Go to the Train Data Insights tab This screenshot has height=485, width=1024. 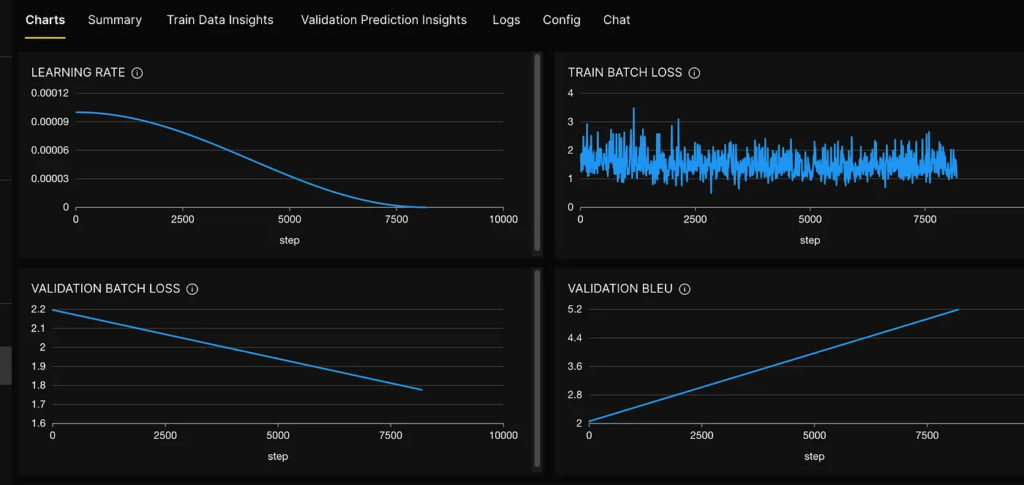220,20
